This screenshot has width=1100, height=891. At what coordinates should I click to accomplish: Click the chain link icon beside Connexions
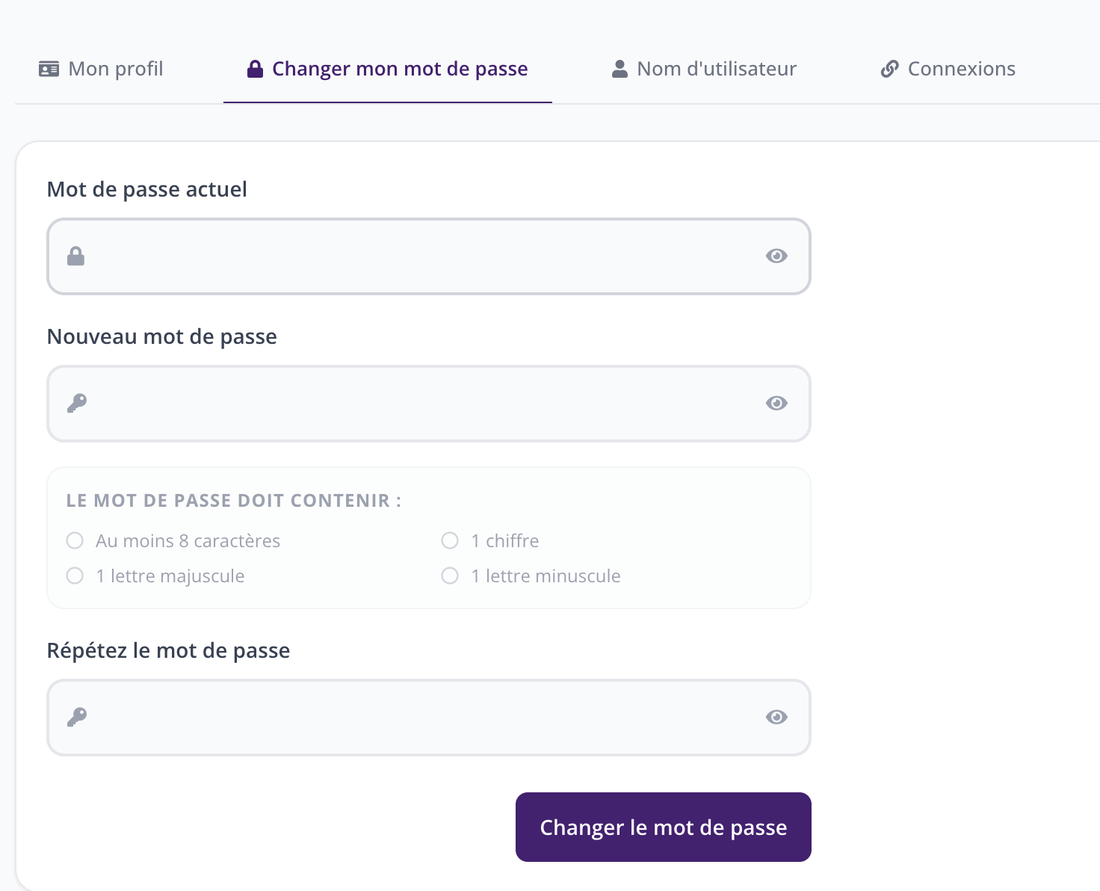coord(890,69)
